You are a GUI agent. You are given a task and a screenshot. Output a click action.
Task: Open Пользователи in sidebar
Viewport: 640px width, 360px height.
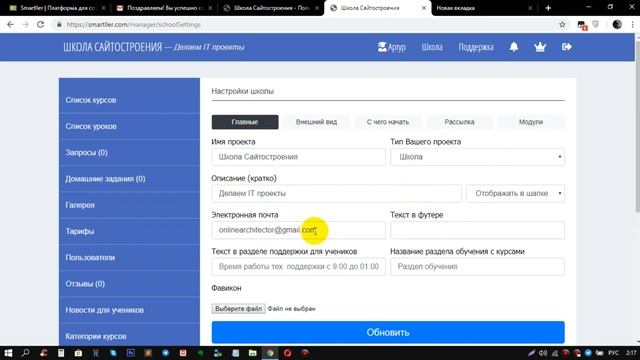[129, 258]
